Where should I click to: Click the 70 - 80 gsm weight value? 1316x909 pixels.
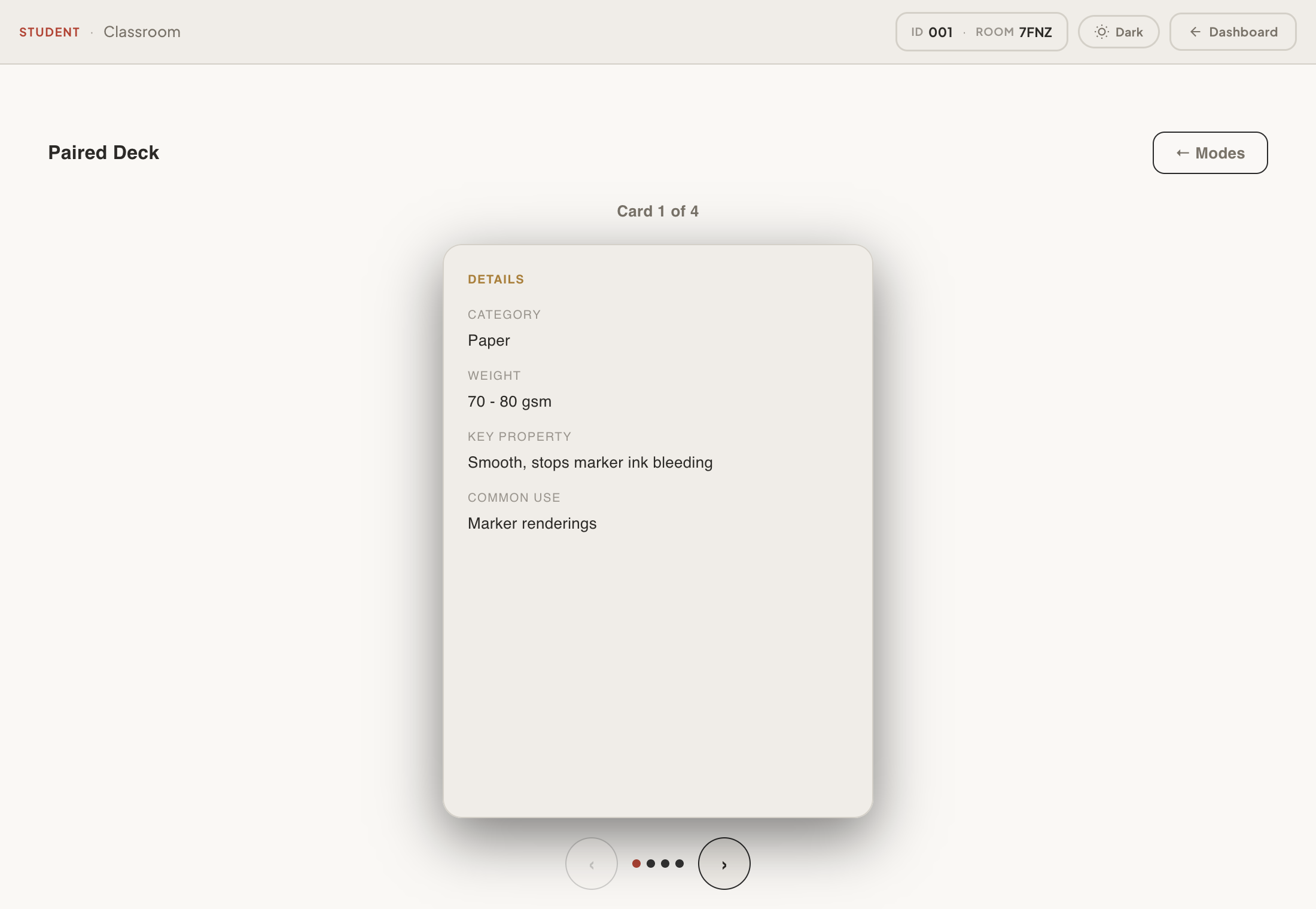pyautogui.click(x=510, y=401)
